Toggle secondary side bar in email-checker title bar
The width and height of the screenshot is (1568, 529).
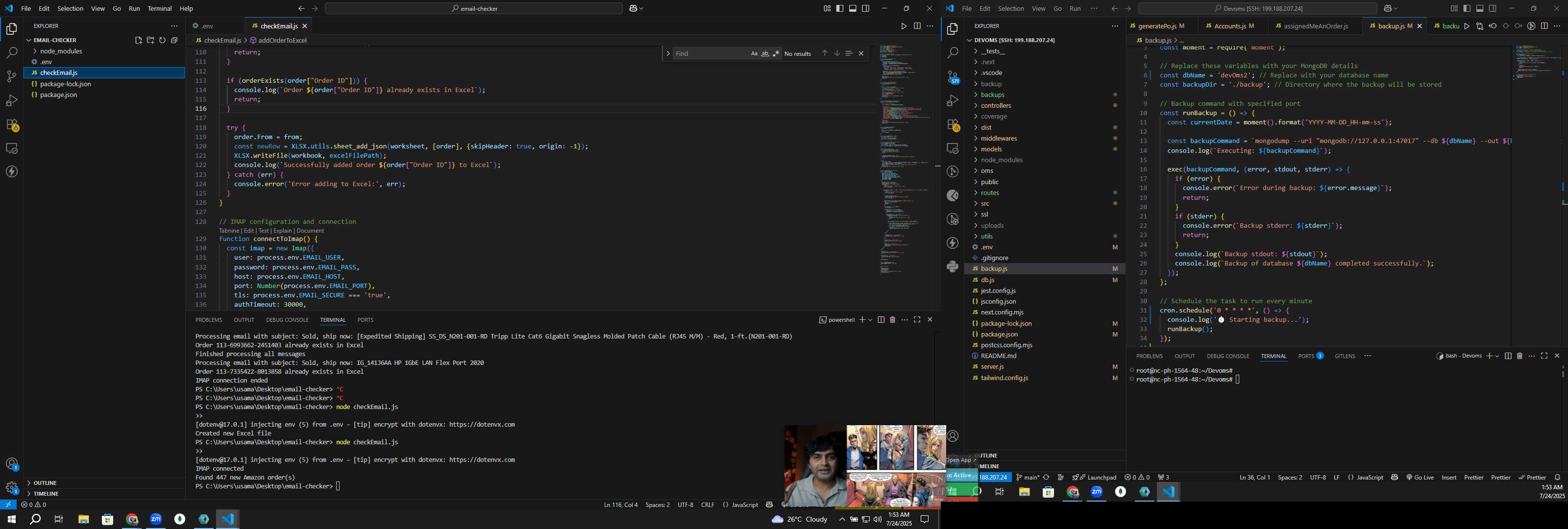click(x=865, y=8)
